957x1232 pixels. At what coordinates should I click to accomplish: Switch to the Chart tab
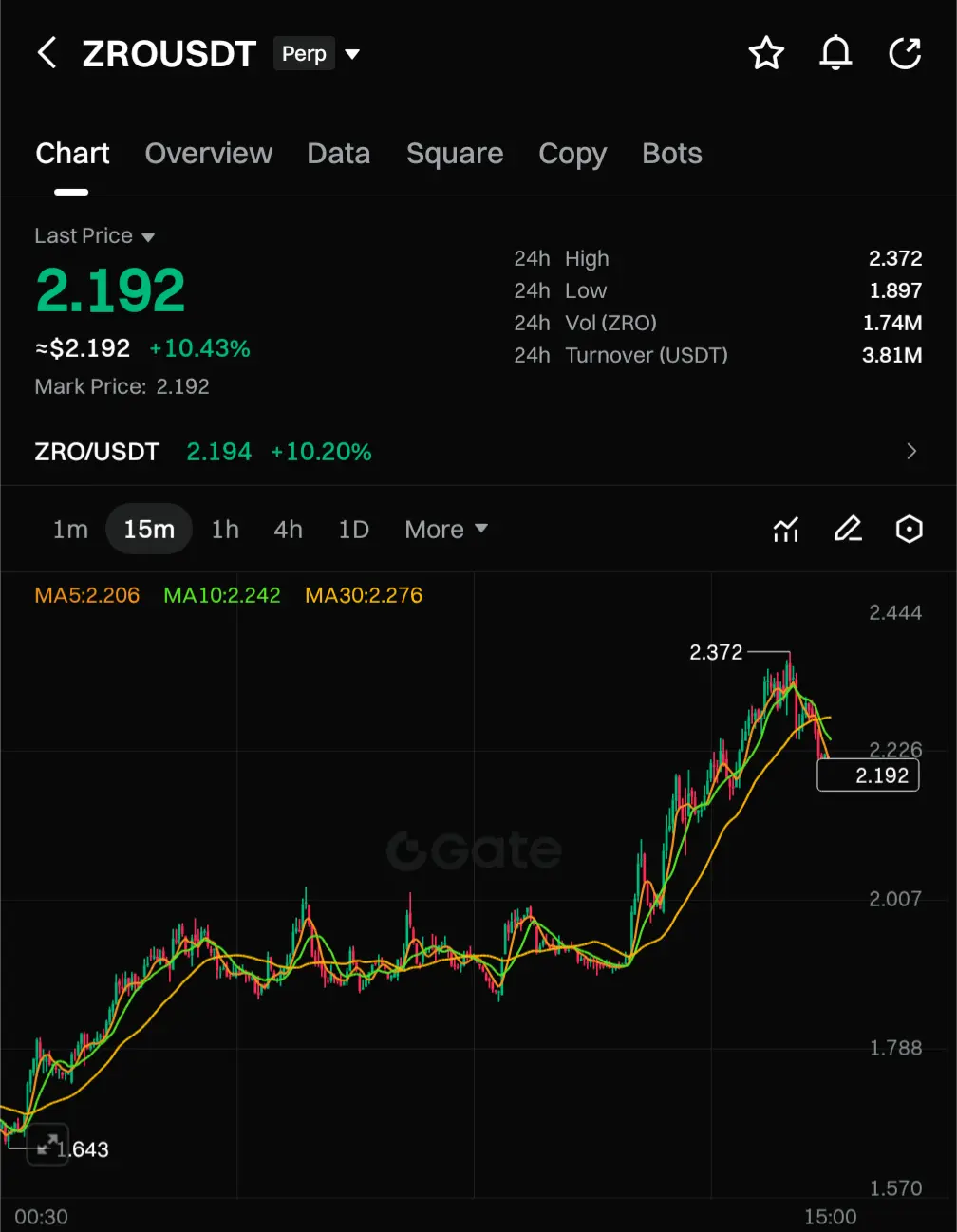point(72,154)
